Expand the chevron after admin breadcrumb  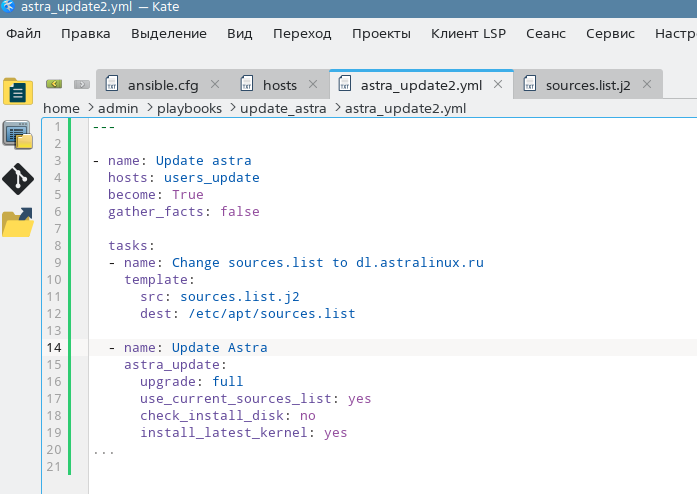pyautogui.click(x=148, y=108)
